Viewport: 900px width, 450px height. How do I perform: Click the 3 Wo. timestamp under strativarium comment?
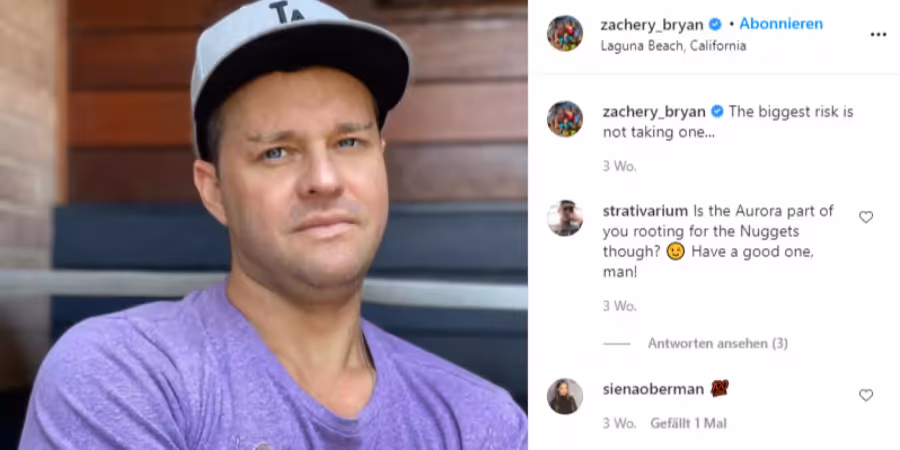[x=619, y=307]
